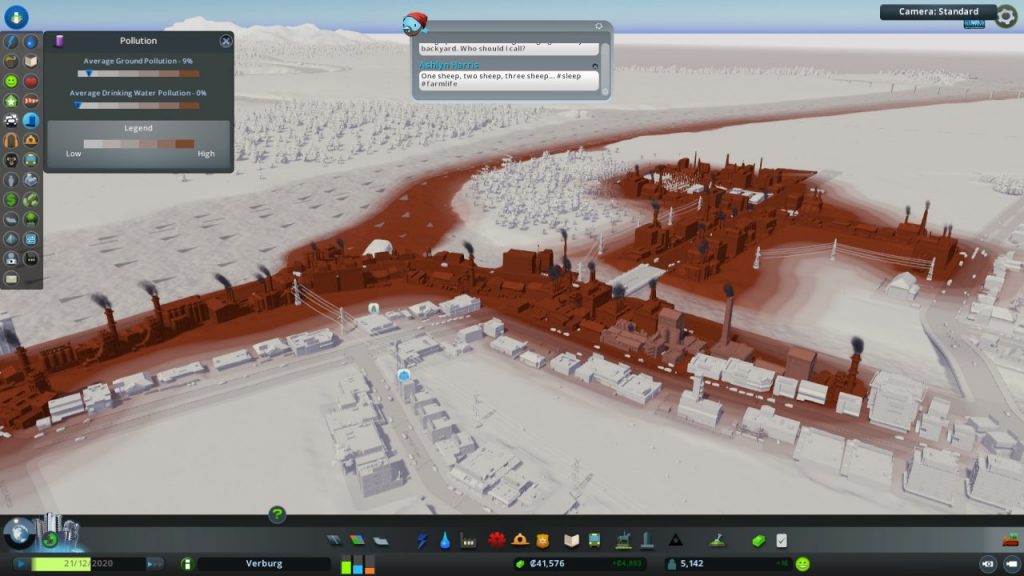The image size is (1024, 576).
Task: Click the city name Verburg field
Action: 264,563
